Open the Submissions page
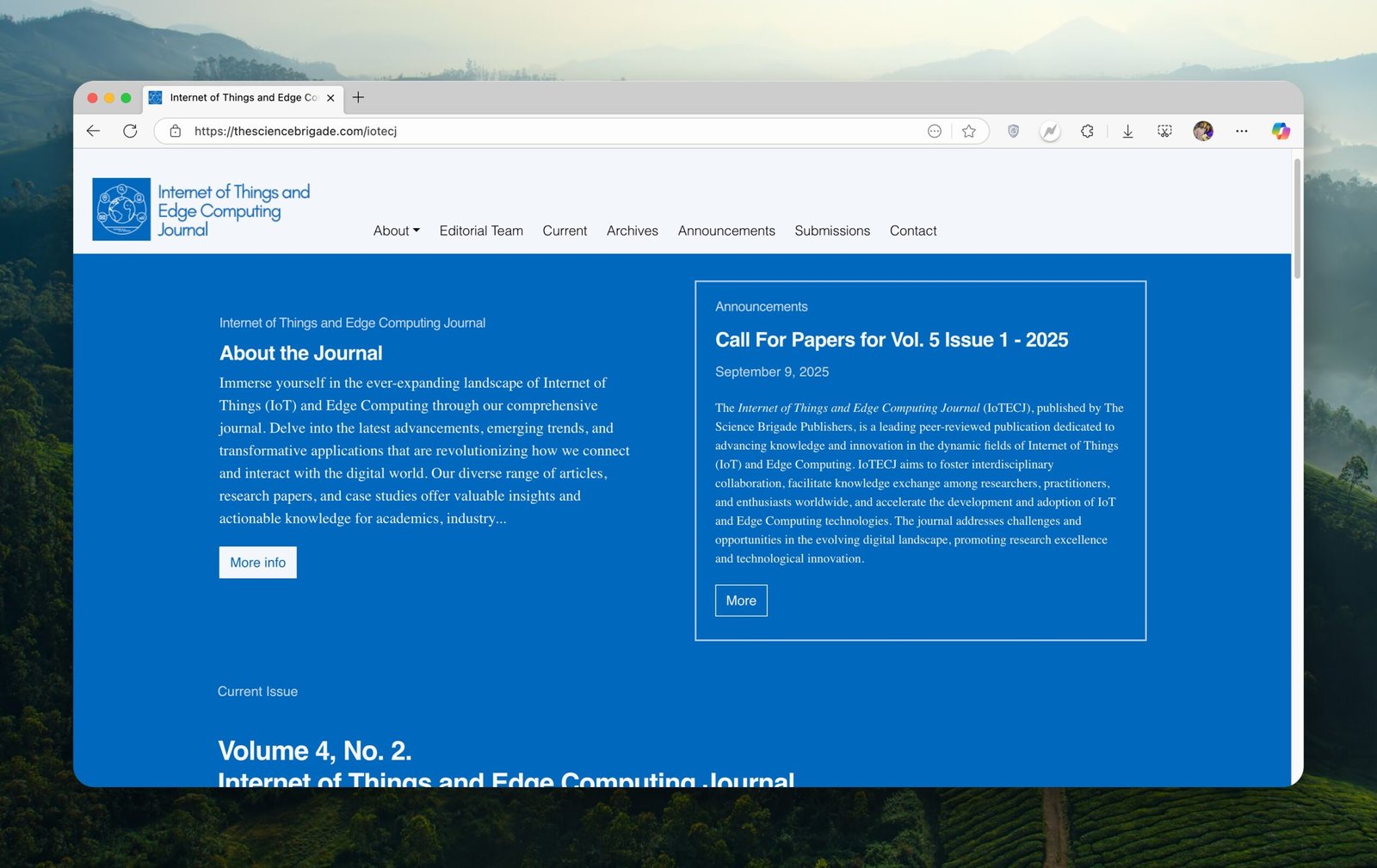Screen dimensions: 1377x868 (832, 231)
